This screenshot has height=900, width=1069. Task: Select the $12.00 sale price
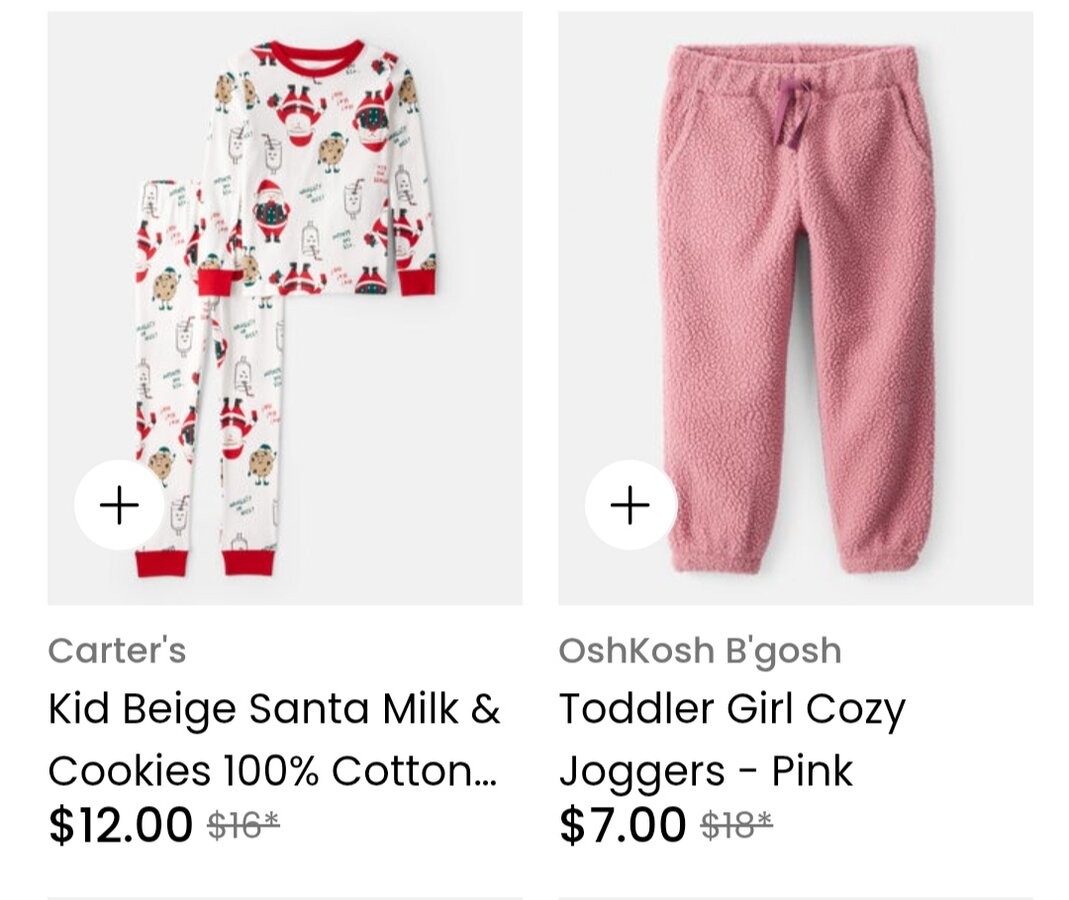[x=120, y=825]
